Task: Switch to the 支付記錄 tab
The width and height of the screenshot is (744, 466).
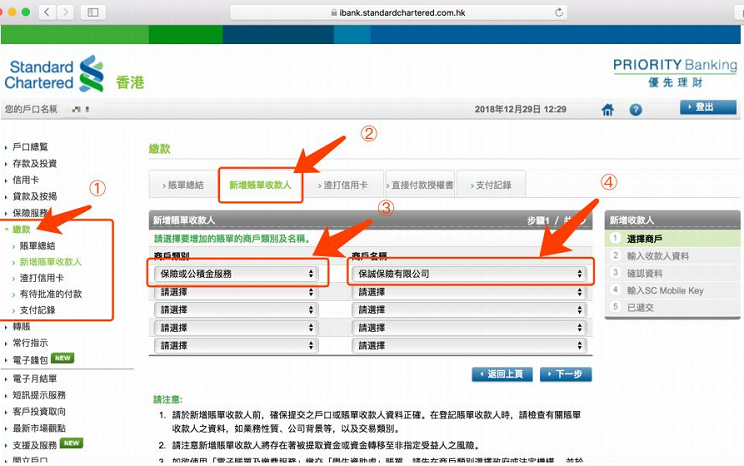Action: coord(491,185)
